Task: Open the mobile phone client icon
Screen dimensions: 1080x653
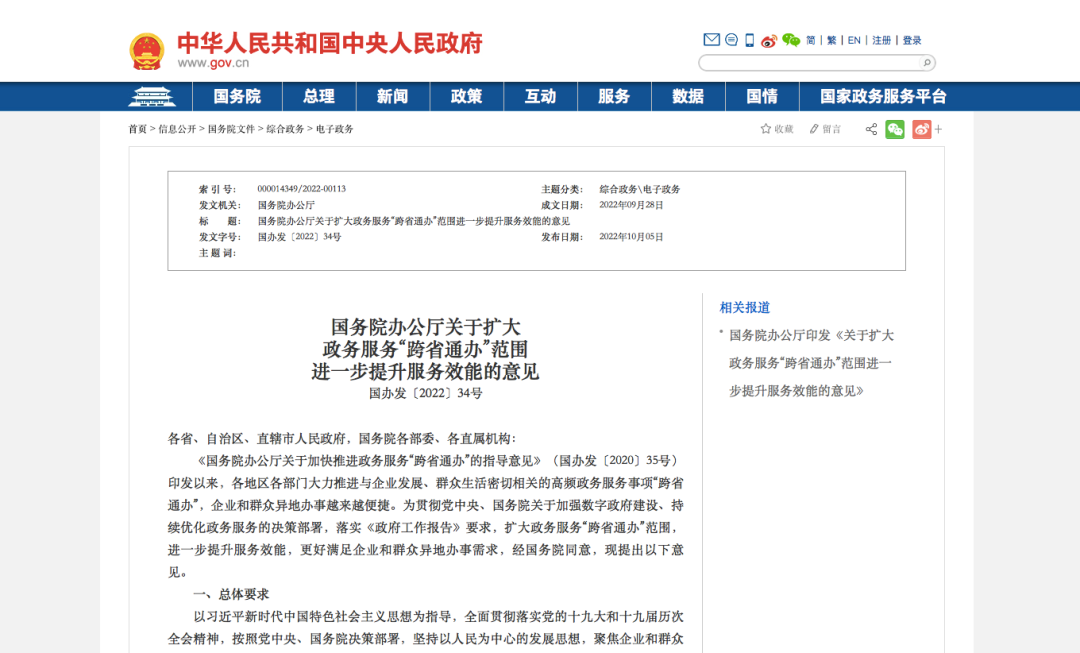Action: point(749,40)
